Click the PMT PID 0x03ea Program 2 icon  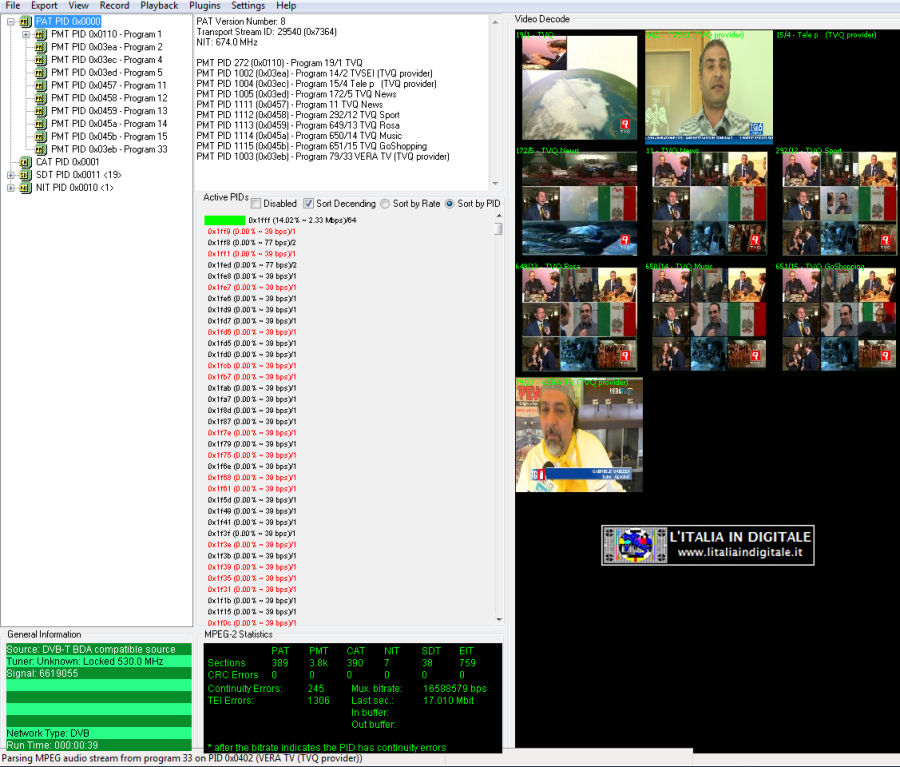(x=40, y=47)
